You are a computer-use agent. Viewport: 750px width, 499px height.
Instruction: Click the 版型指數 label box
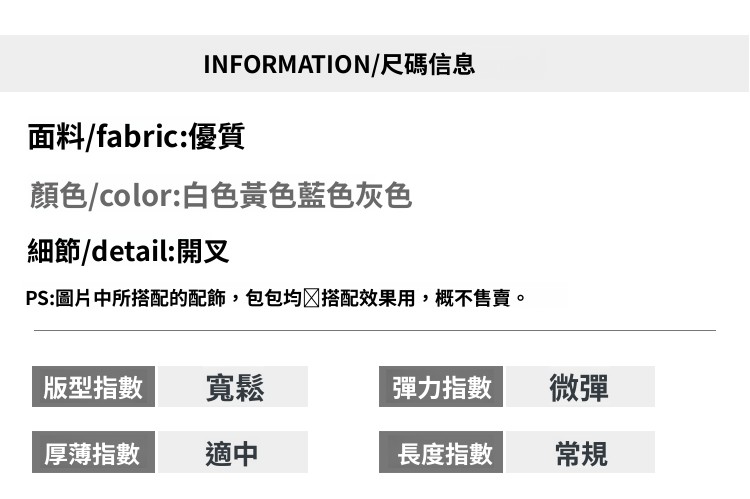93,387
